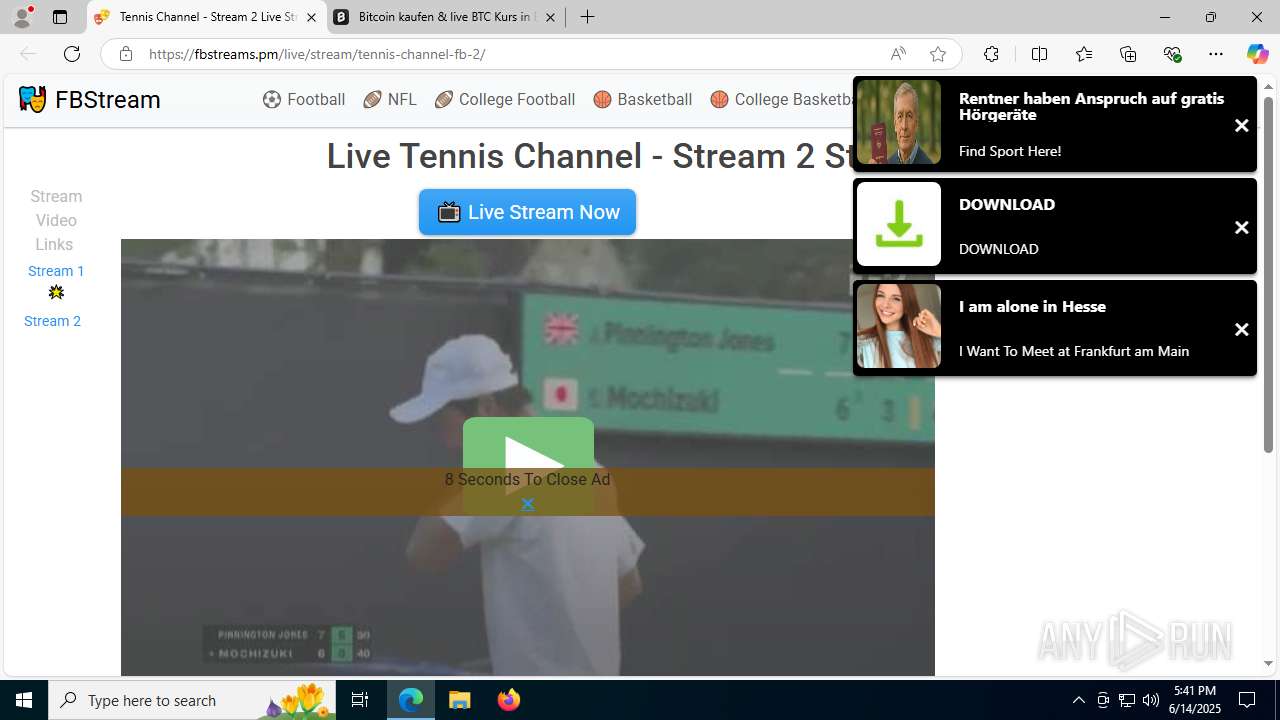
Task: Add this page to favorites star
Action: click(x=938, y=54)
